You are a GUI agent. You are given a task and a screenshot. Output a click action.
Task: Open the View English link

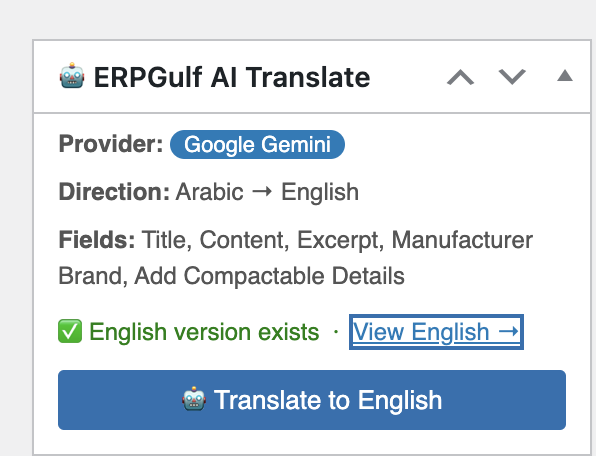pyautogui.click(x=436, y=332)
